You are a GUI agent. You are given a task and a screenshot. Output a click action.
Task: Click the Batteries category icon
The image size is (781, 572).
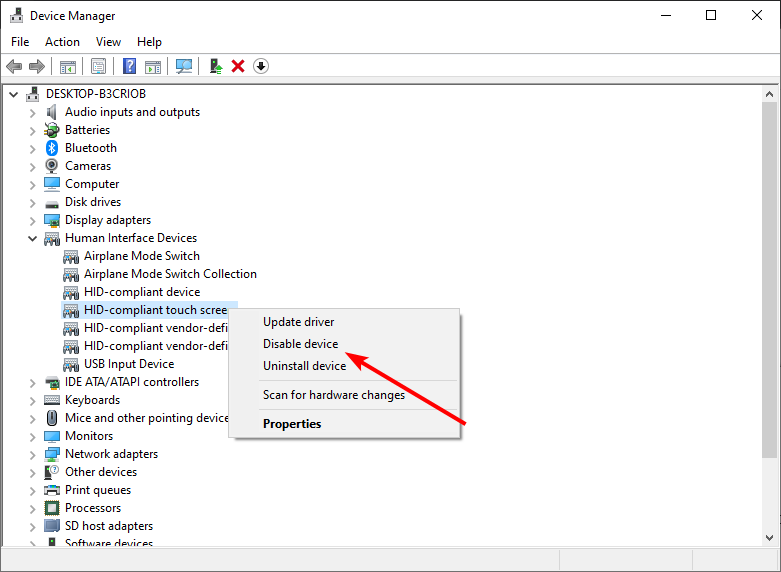pyautogui.click(x=52, y=130)
